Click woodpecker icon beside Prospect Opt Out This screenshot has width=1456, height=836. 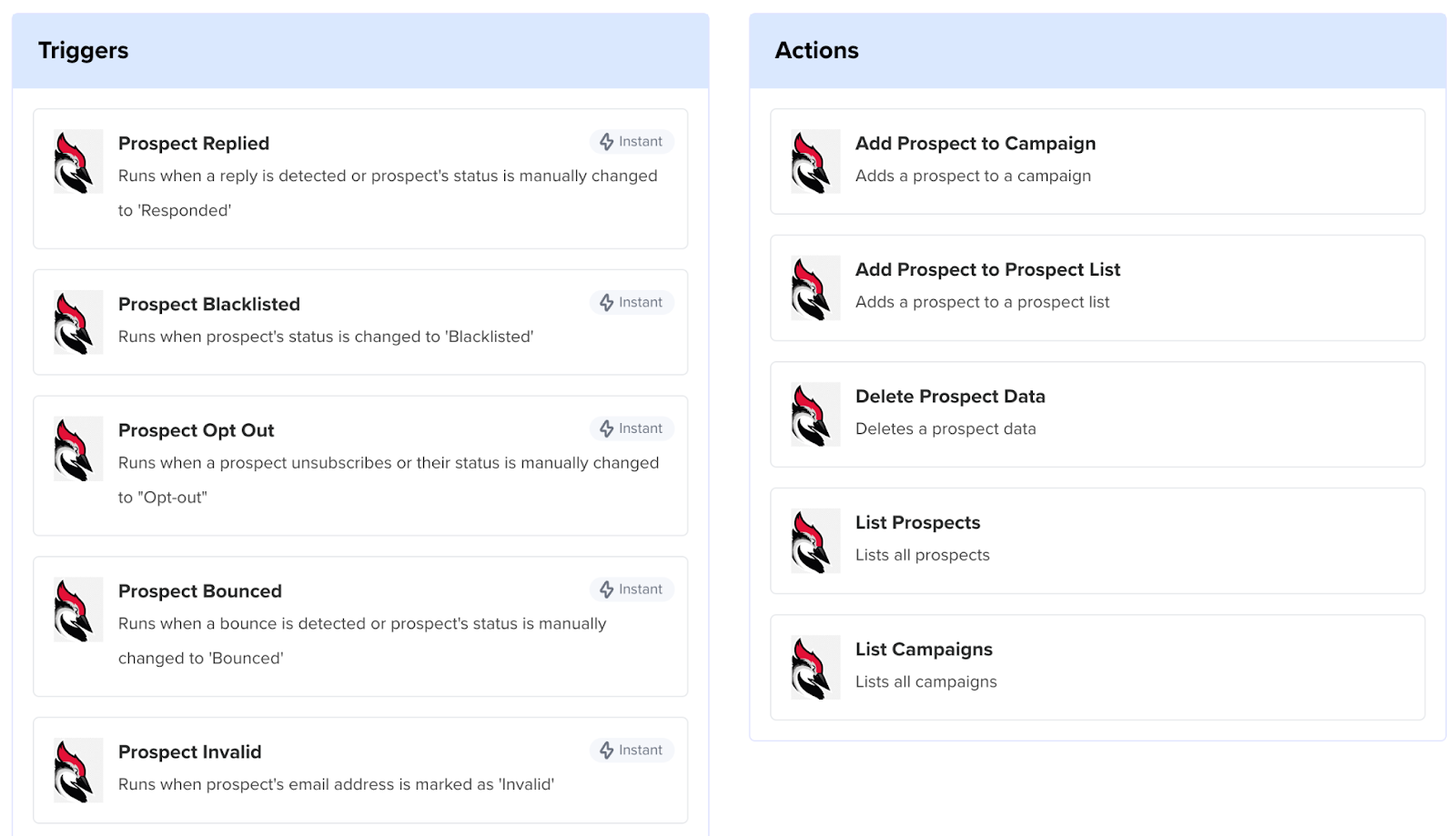tap(77, 448)
